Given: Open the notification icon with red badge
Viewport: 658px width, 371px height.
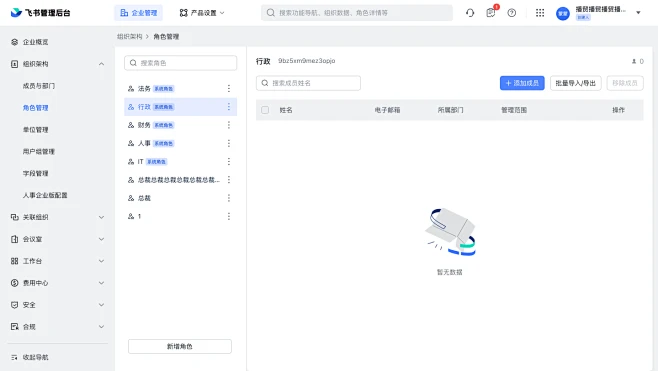Looking at the screenshot, I should pyautogui.click(x=491, y=13).
